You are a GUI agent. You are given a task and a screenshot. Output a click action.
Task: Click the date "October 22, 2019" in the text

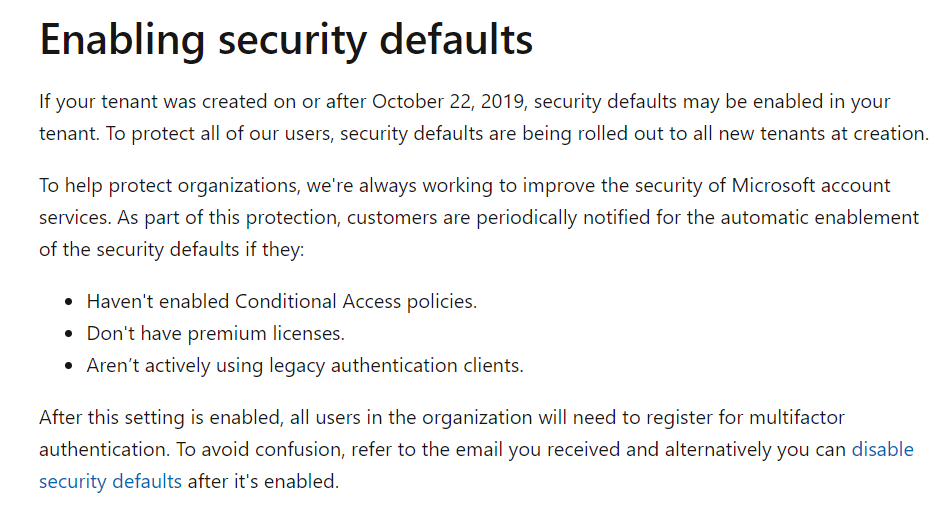pos(450,101)
